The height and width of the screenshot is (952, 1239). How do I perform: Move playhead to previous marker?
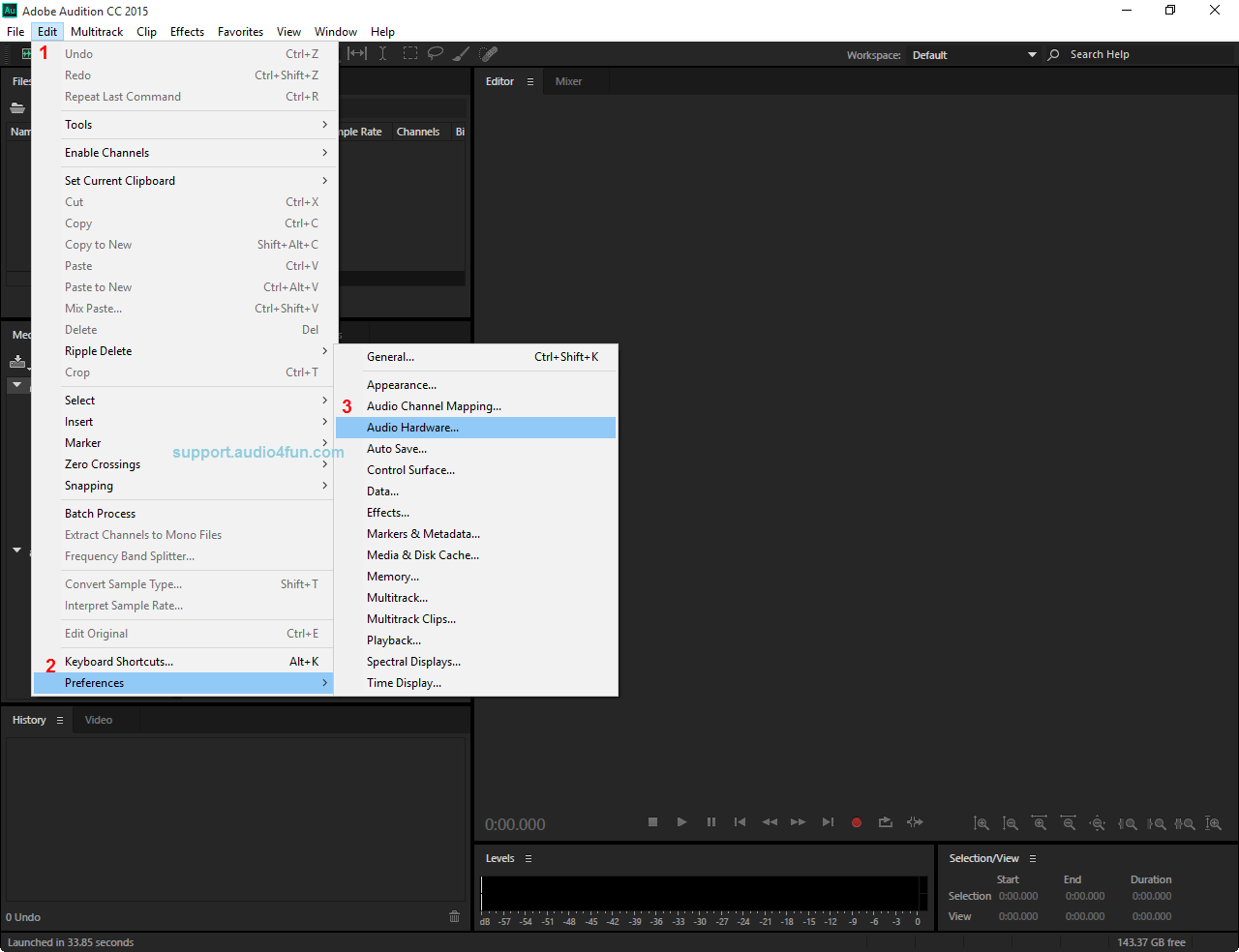coord(740,822)
